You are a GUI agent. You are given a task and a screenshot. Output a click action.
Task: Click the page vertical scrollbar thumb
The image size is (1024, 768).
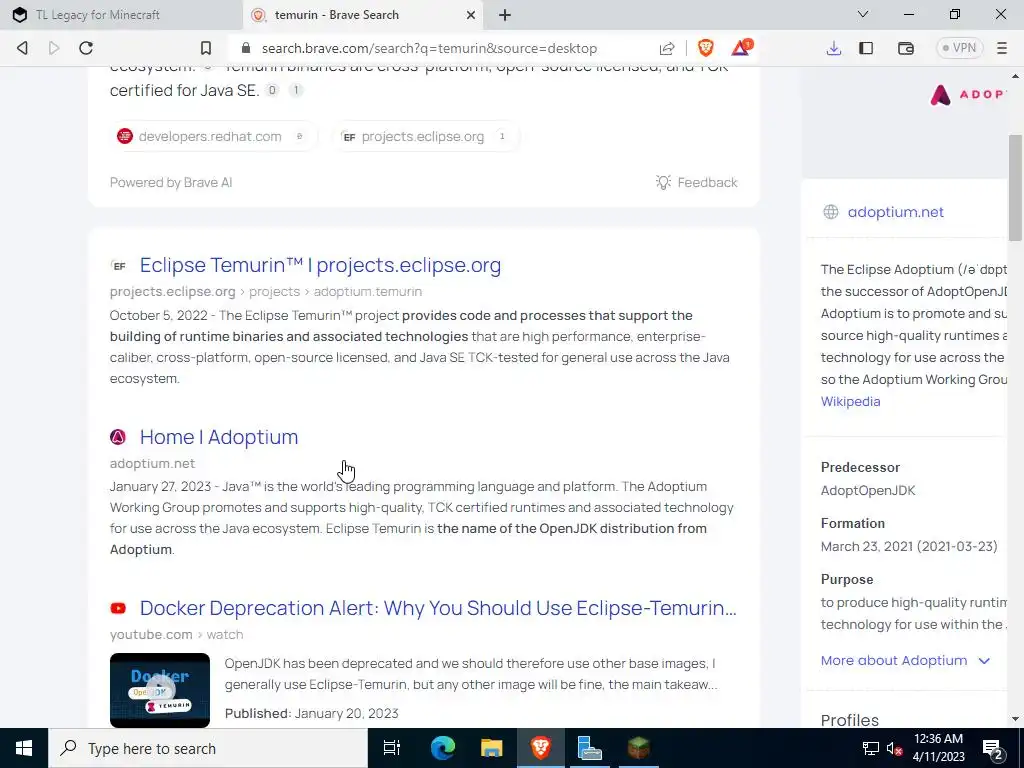coord(1015,188)
